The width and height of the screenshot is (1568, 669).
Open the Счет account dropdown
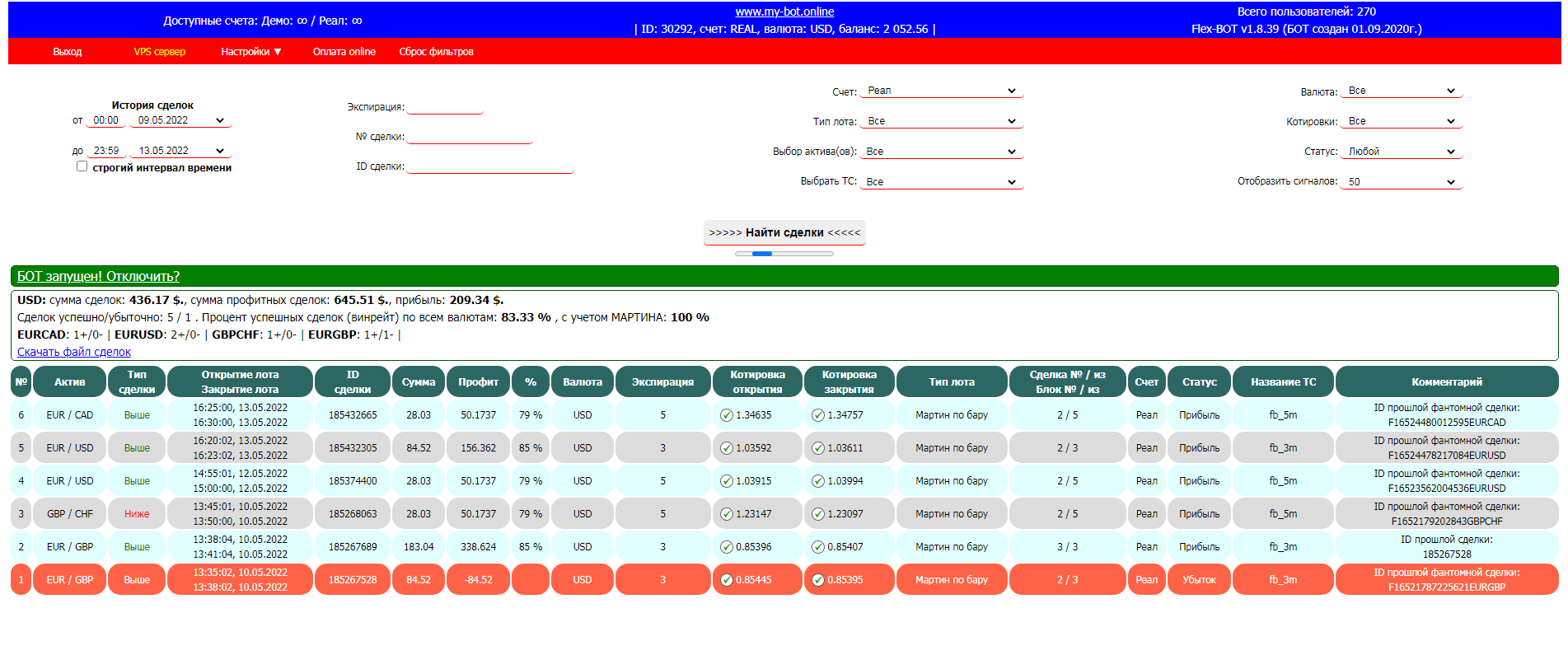click(x=941, y=91)
